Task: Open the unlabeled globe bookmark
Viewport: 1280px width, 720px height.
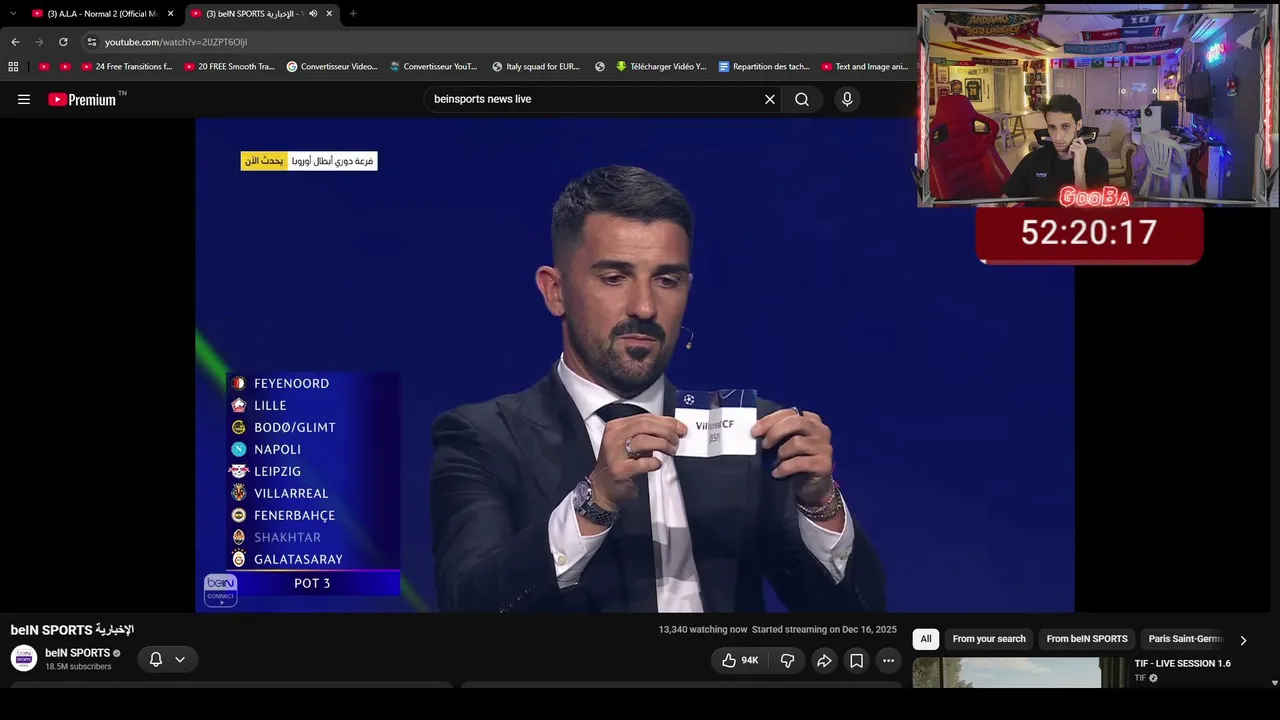Action: (600, 67)
